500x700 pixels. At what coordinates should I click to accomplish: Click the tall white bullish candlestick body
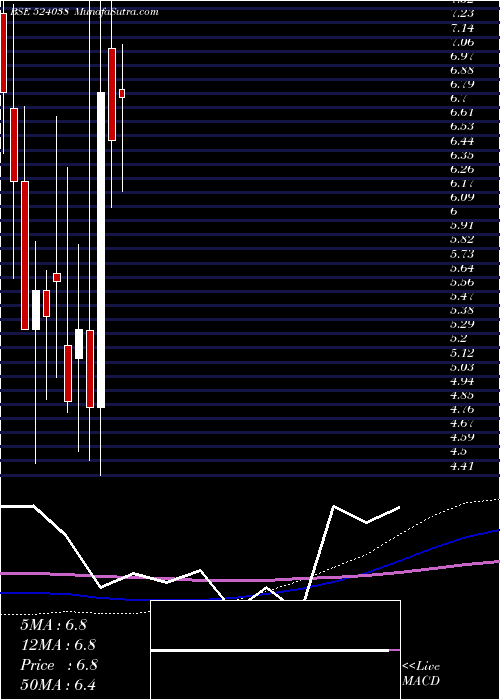(101, 250)
